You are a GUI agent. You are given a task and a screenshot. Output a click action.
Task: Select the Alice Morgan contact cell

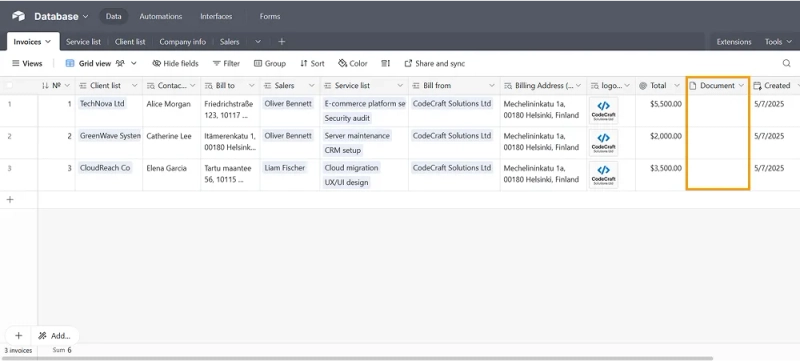[171, 111]
